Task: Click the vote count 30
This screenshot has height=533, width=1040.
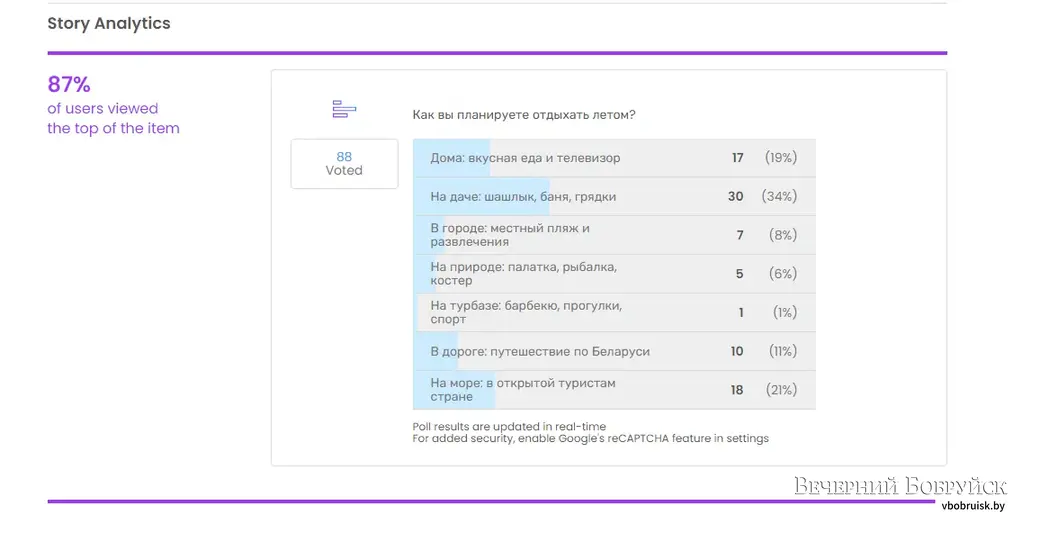Action: tap(735, 196)
